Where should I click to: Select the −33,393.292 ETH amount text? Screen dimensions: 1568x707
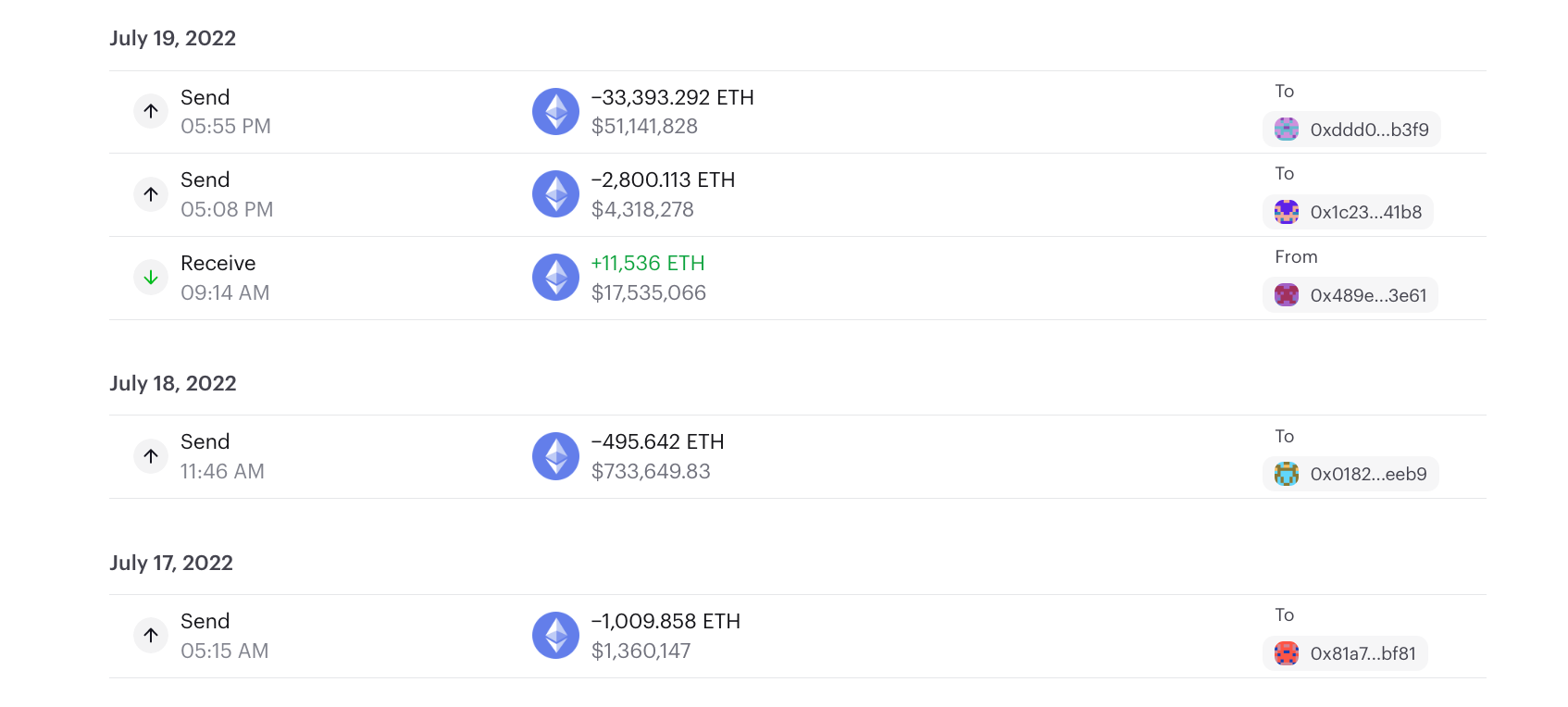(x=673, y=97)
